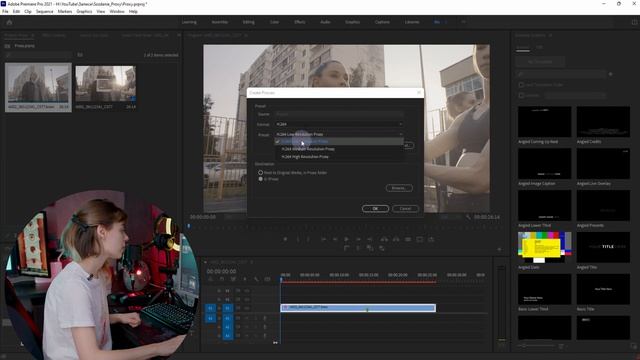640x360 pixels.
Task: Open the Sequence menu
Action: coord(44,11)
